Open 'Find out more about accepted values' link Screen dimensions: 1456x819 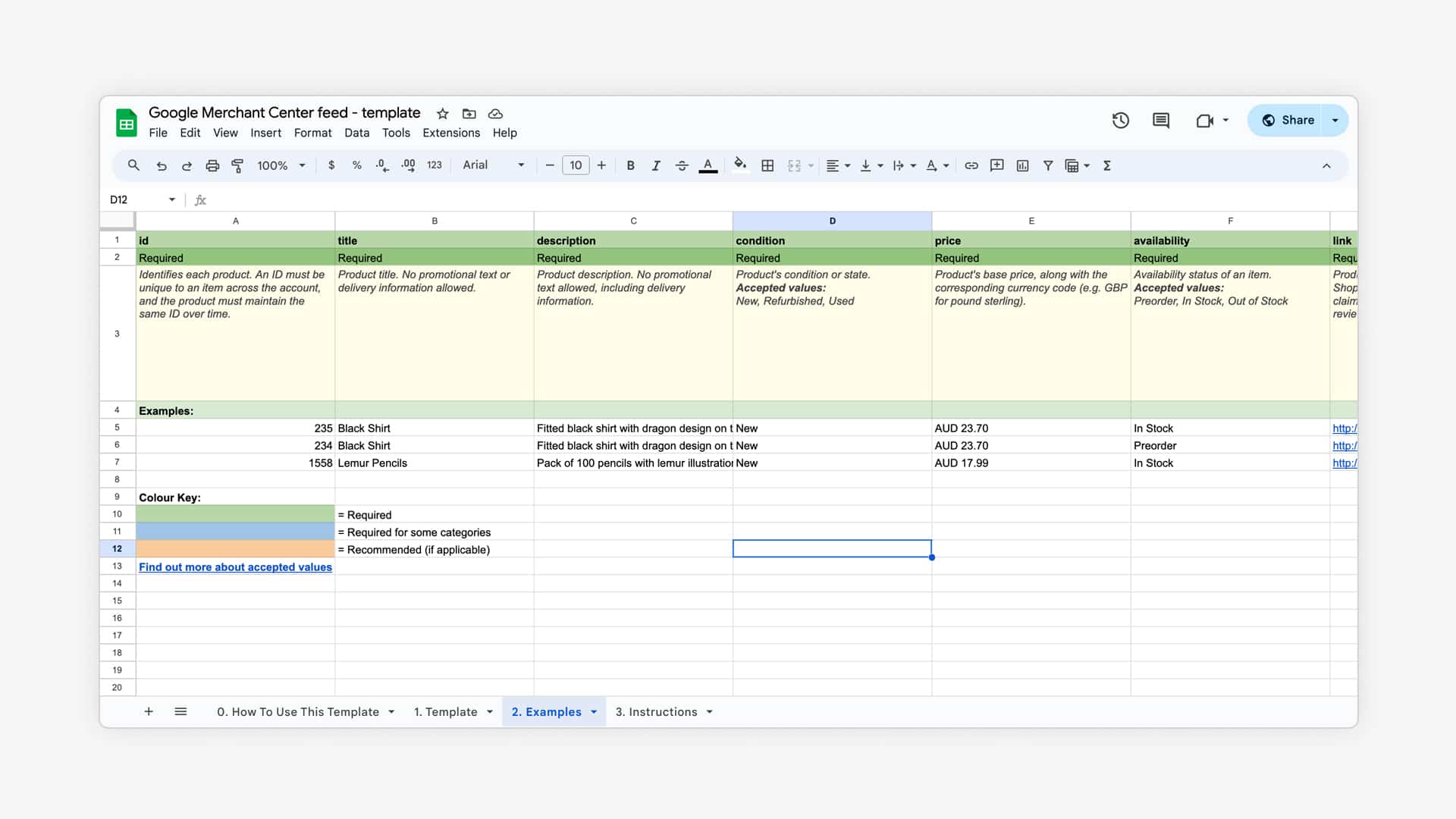pyautogui.click(x=235, y=567)
